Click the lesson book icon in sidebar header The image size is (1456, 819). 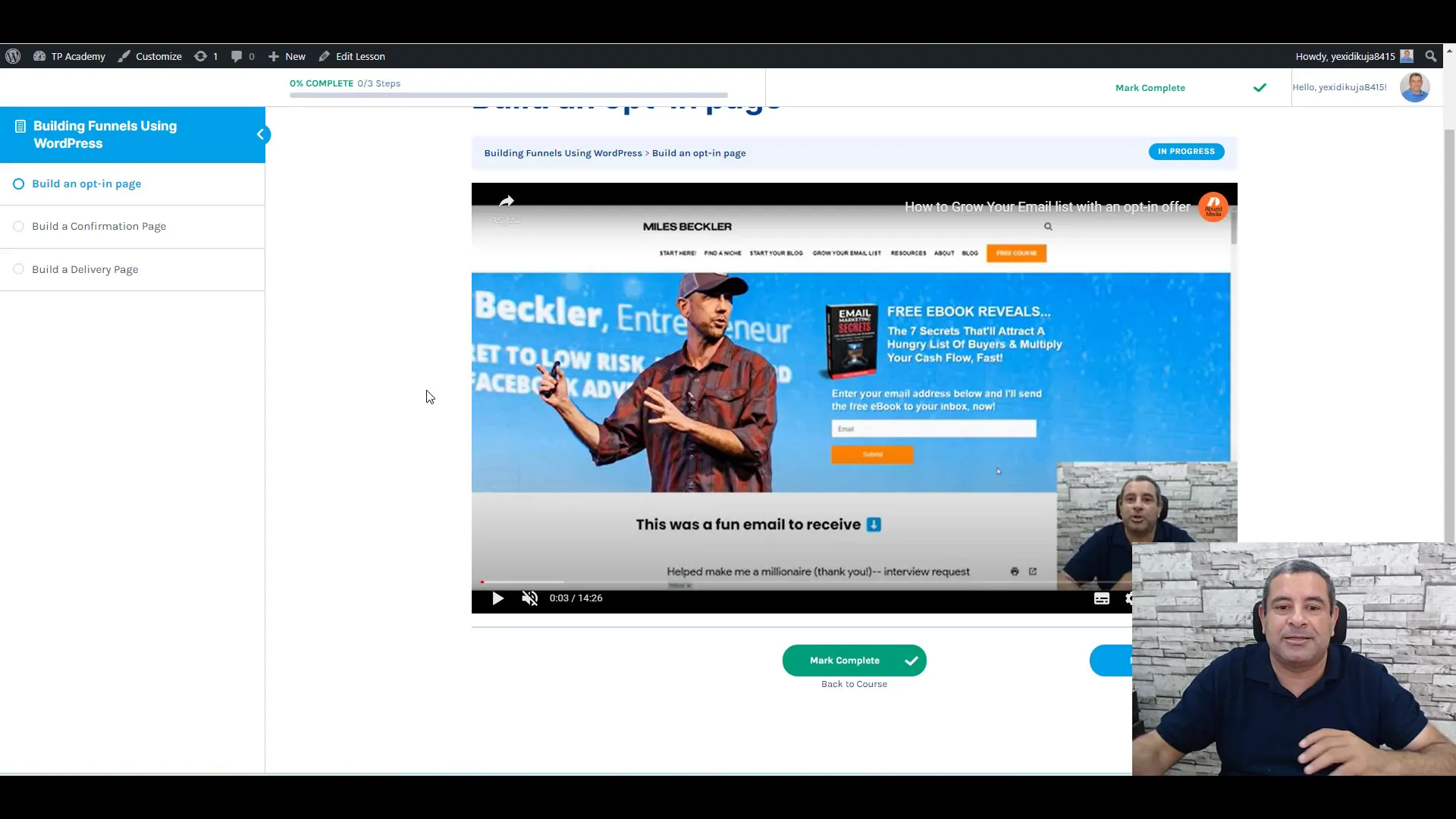point(20,126)
